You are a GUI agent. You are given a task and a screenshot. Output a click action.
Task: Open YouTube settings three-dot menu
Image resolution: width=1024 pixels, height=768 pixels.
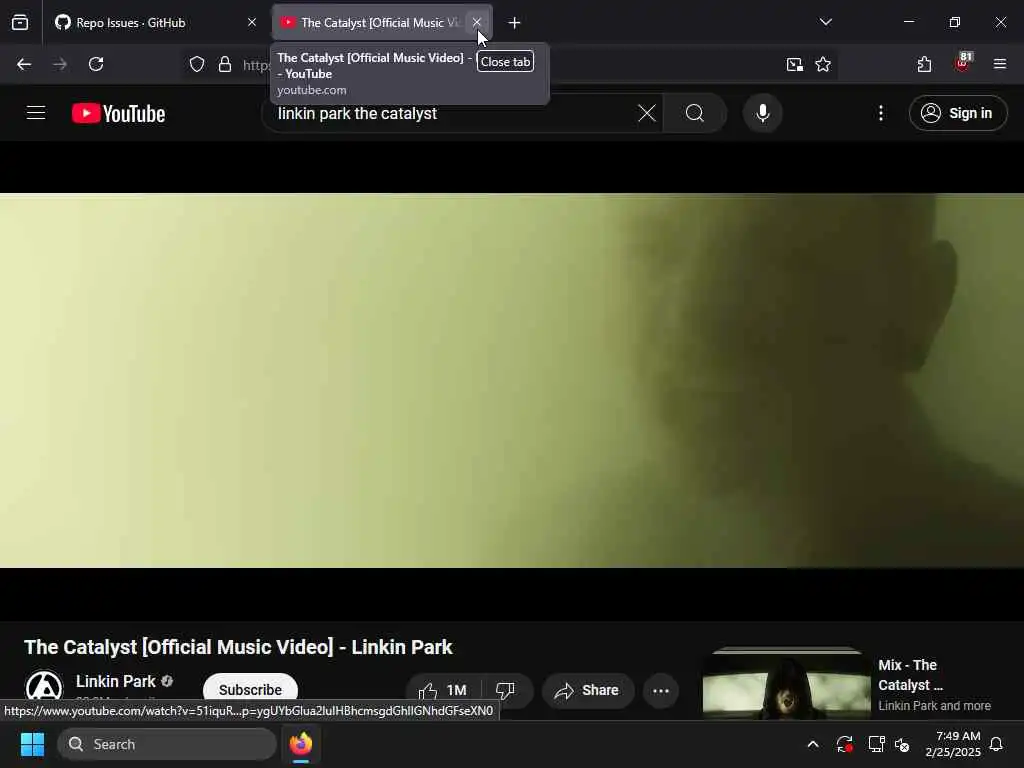pos(881,114)
